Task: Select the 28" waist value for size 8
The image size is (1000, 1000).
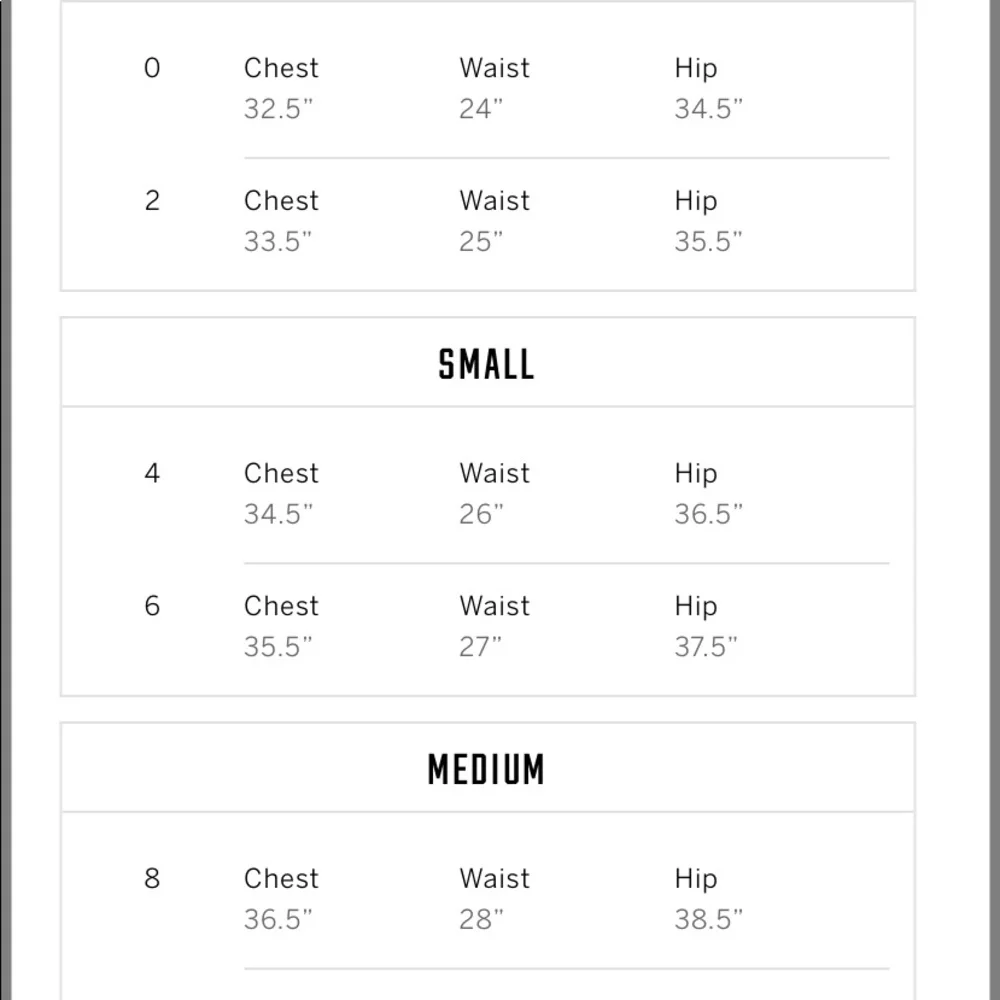Action: coord(481,919)
